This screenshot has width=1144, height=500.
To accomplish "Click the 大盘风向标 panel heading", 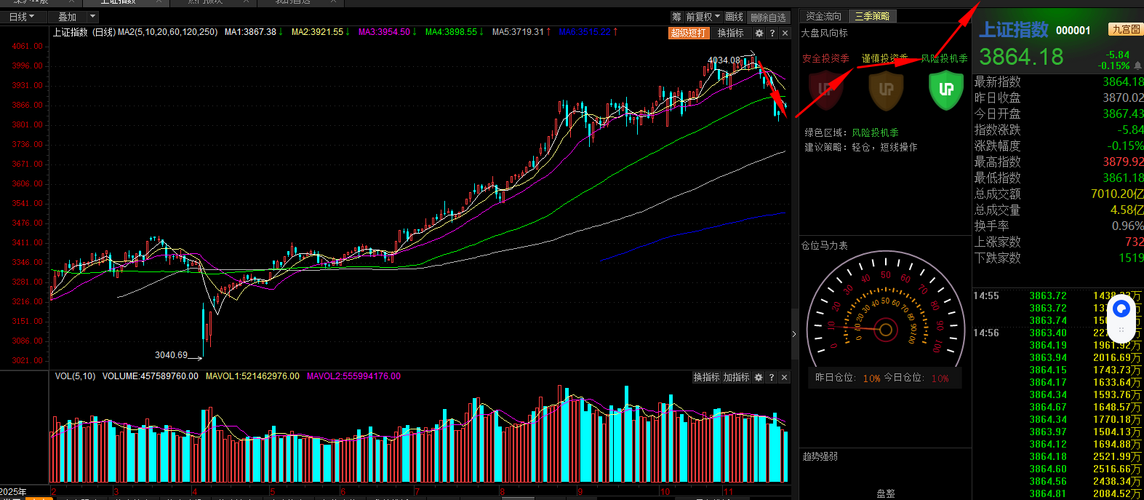I will pos(824,34).
